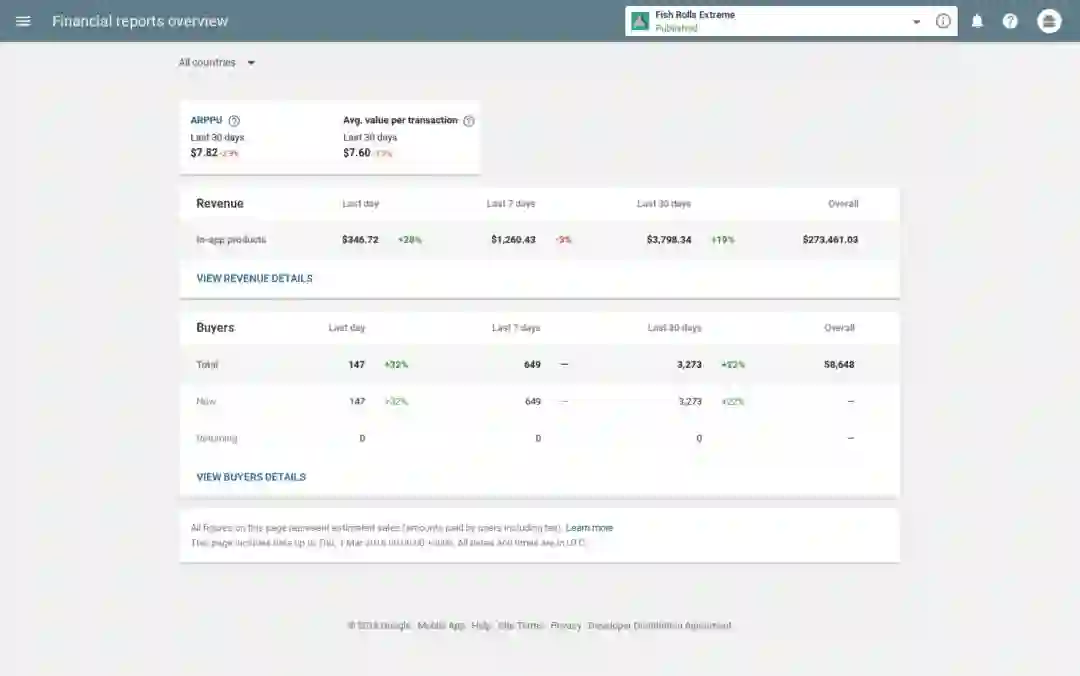Open the Site Terms footer link
1080x676 pixels.
click(x=520, y=626)
